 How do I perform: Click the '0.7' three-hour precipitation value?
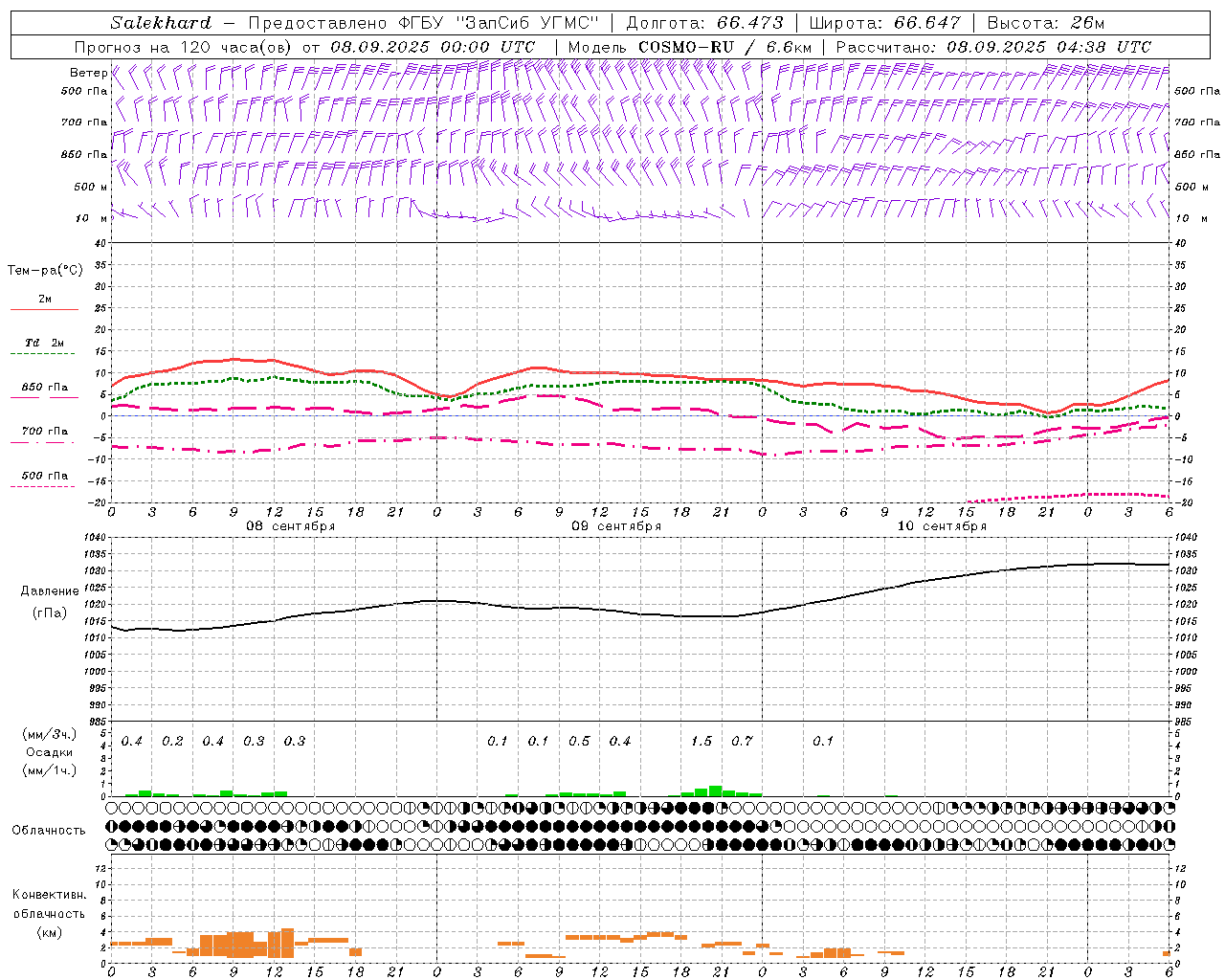pyautogui.click(x=742, y=742)
